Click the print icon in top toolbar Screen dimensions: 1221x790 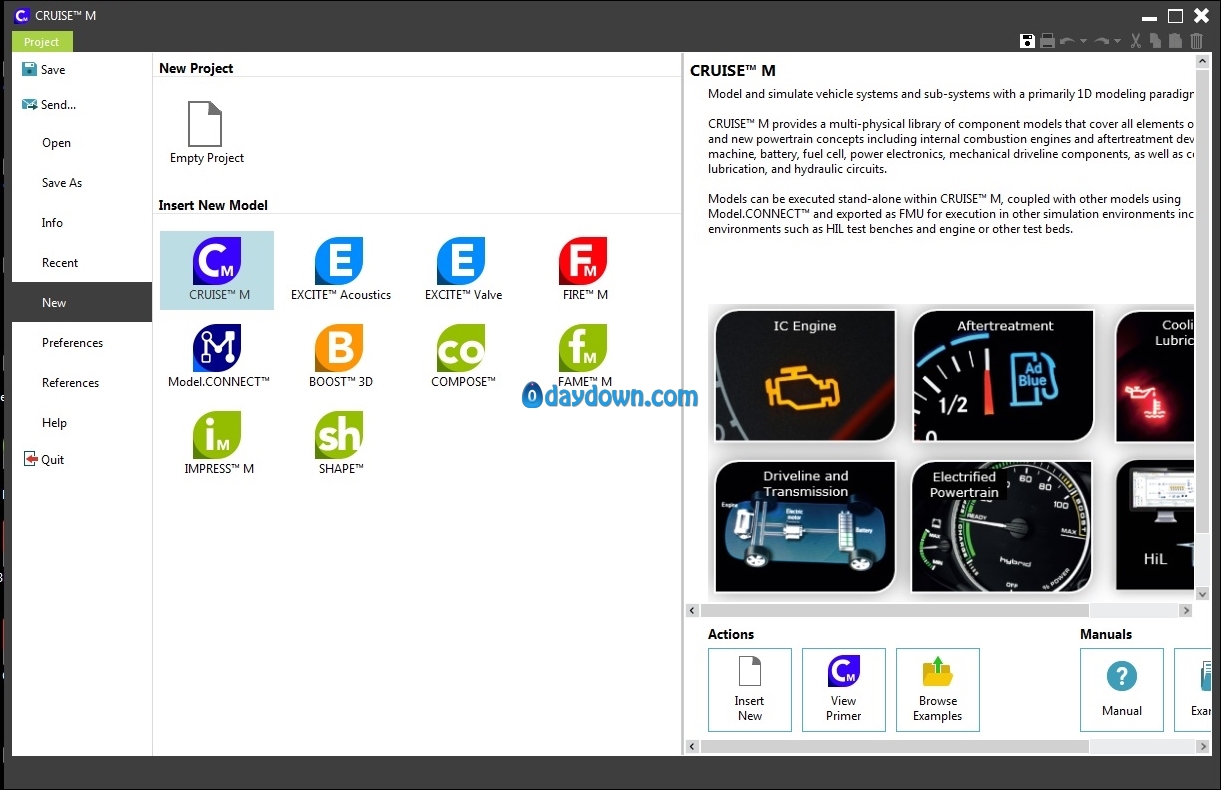tap(1047, 41)
